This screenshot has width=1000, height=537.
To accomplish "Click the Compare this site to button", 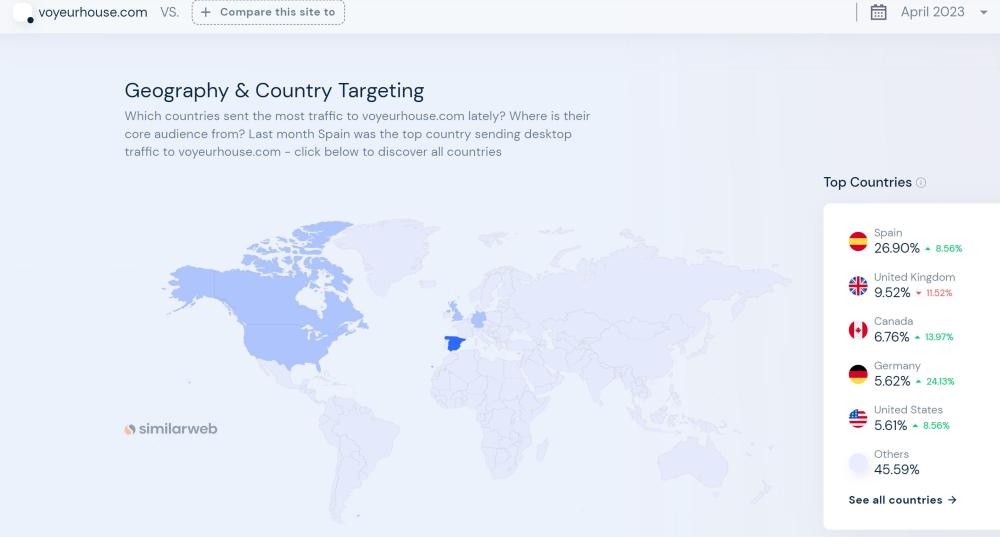I will point(268,12).
